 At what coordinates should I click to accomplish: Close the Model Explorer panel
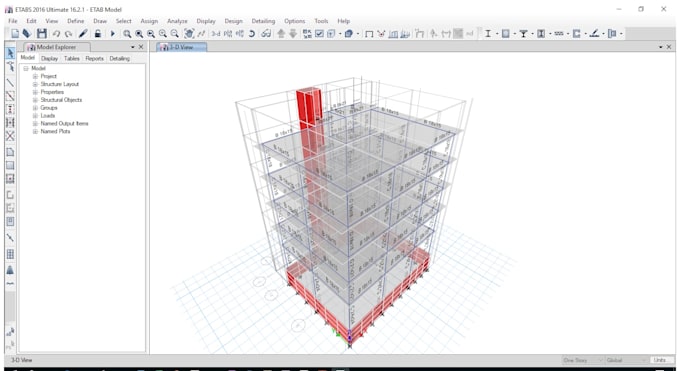tap(141, 47)
